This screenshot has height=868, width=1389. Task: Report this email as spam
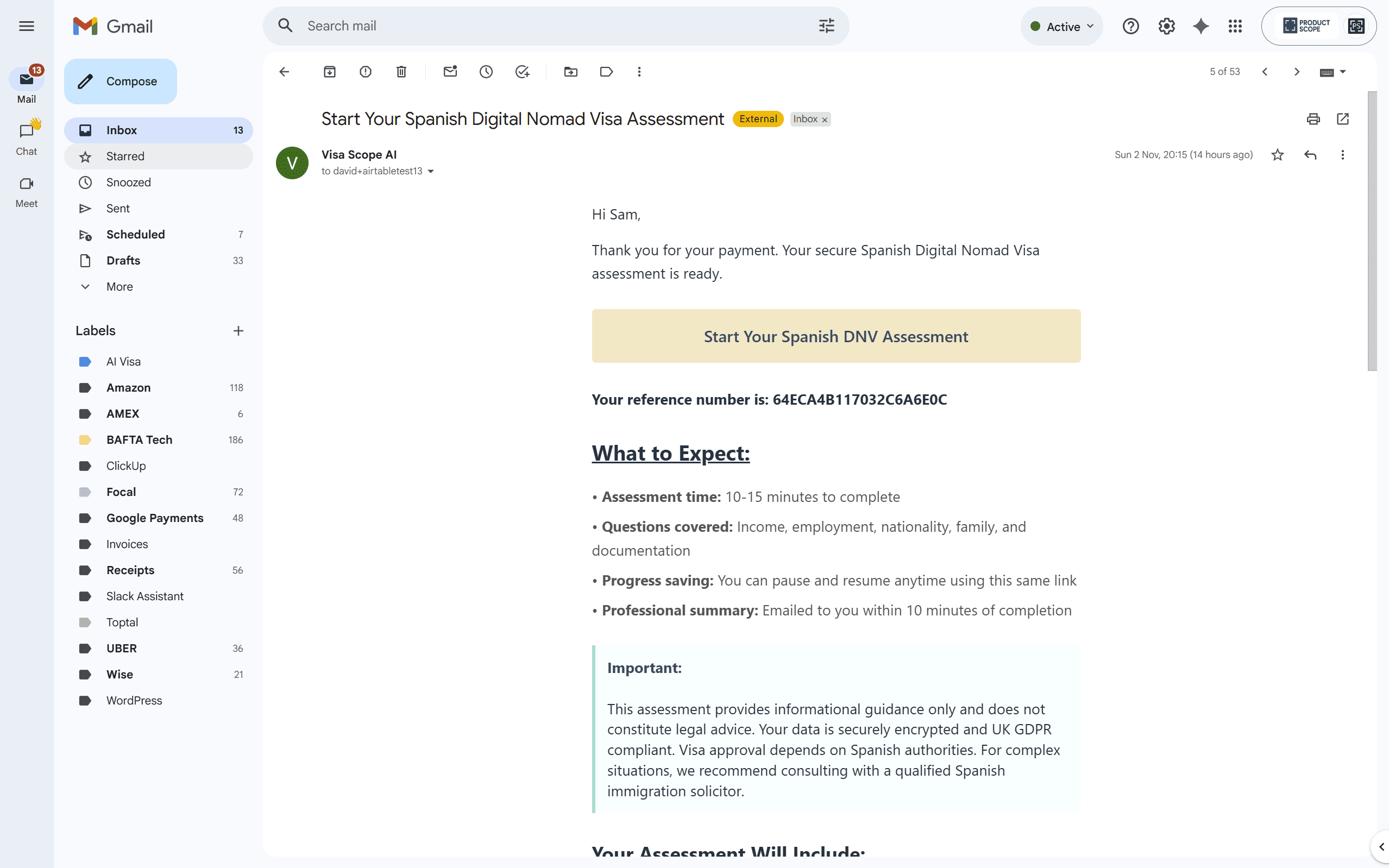coord(366,72)
